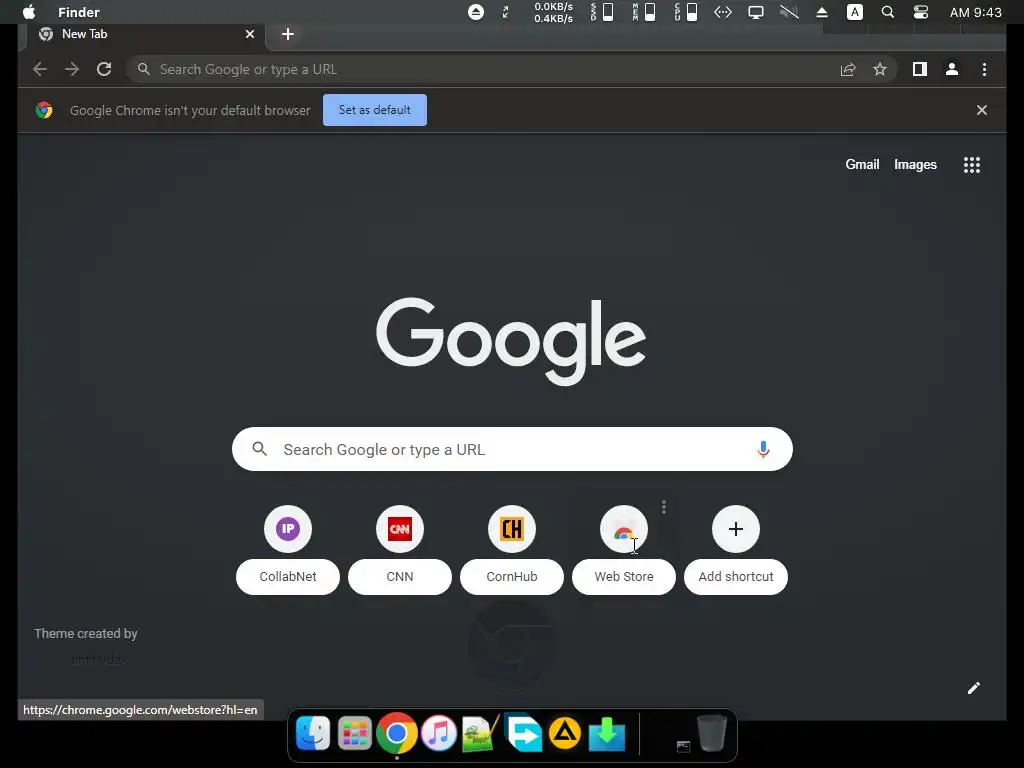Viewport: 1024px width, 768px height.
Task: Open the CornHub shortcut icon
Action: coord(512,529)
